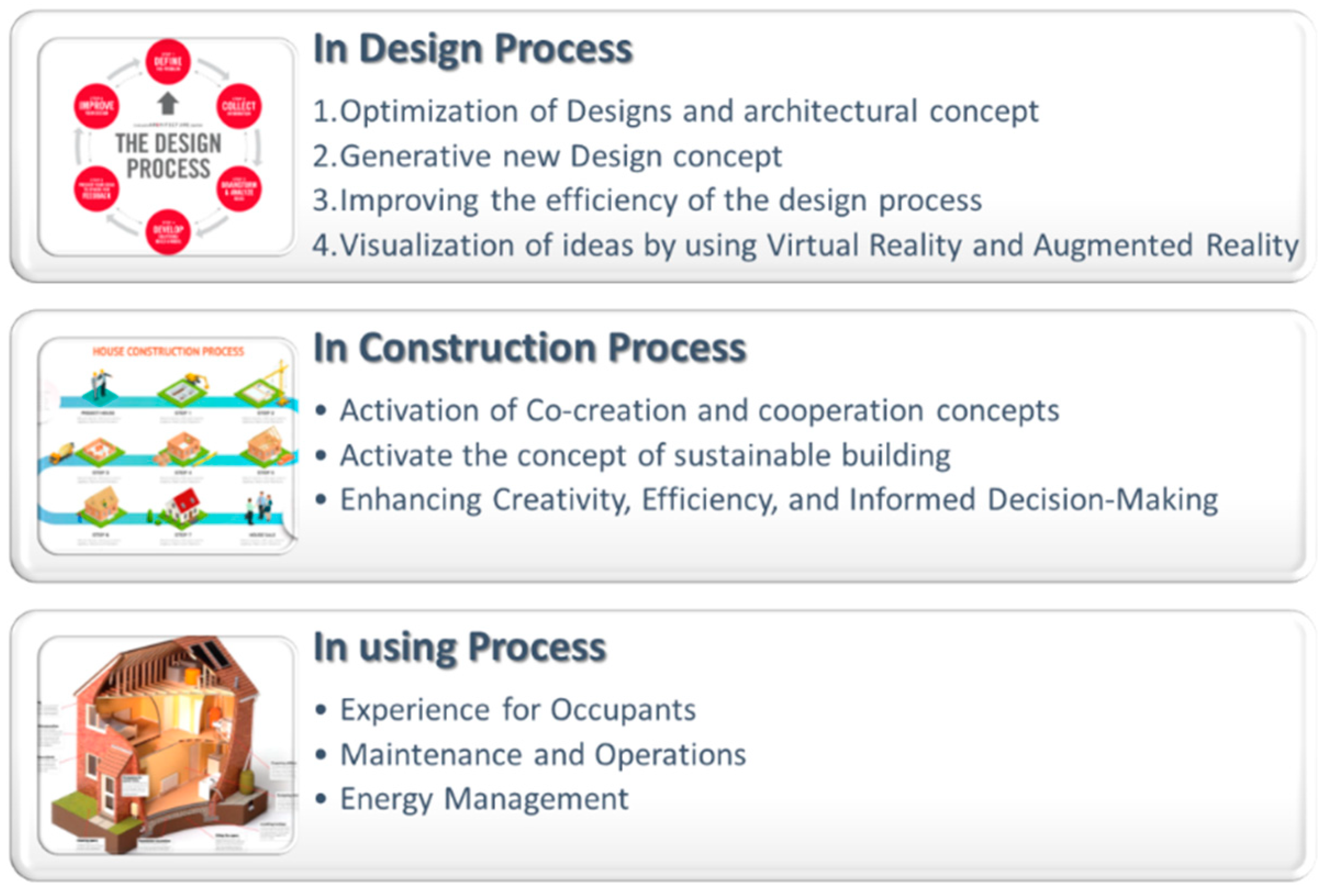Click the red Define circle
Image resolution: width=1318 pixels, height=896 pixels.
click(168, 62)
